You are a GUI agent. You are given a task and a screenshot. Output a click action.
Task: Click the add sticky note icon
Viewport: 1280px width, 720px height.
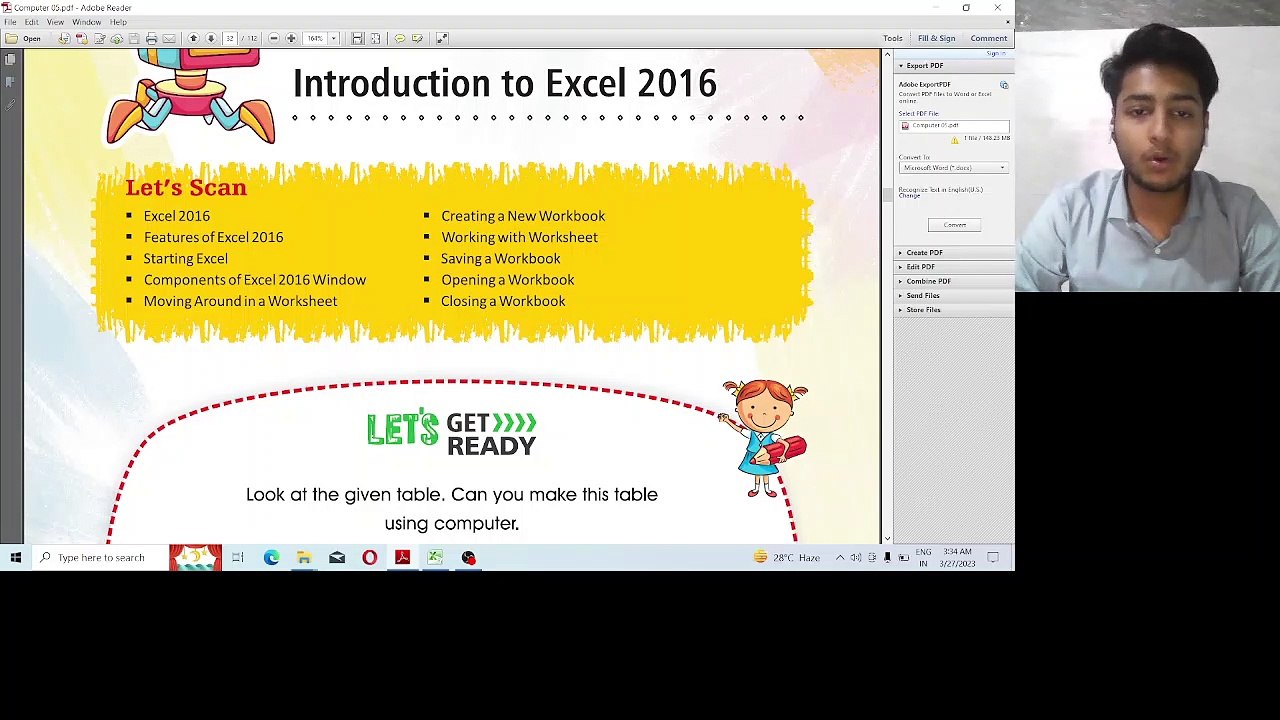click(x=399, y=38)
